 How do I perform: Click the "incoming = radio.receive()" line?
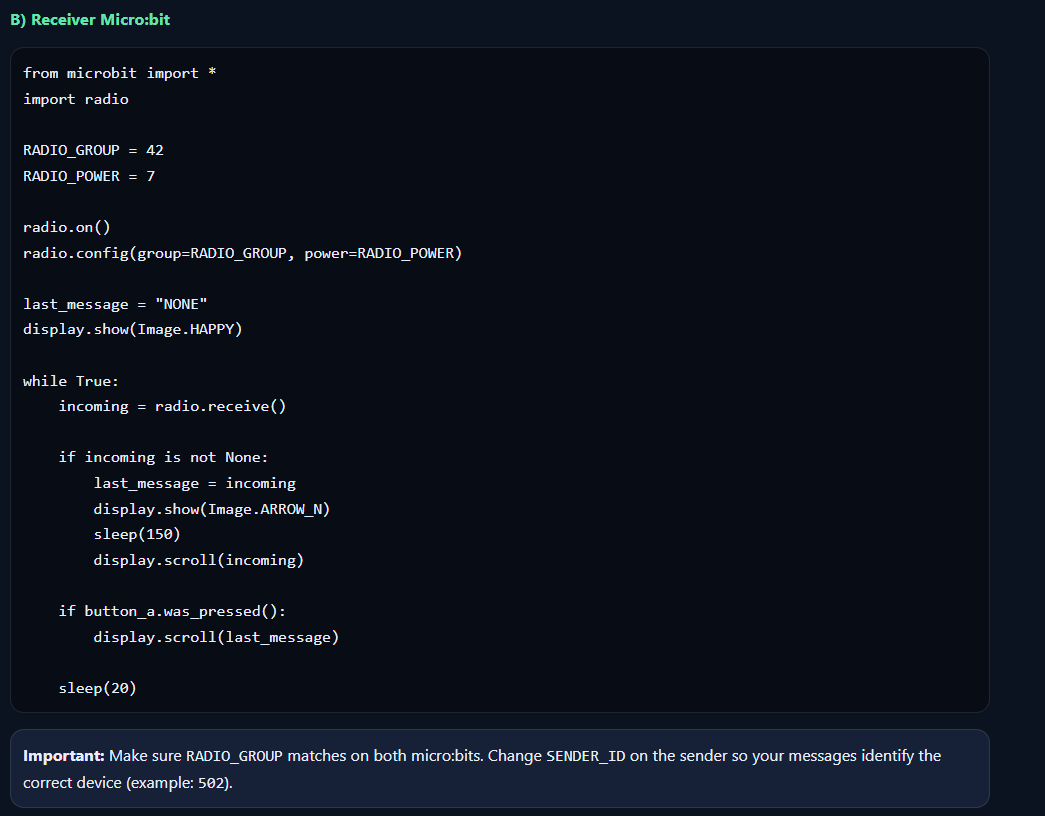[172, 406]
